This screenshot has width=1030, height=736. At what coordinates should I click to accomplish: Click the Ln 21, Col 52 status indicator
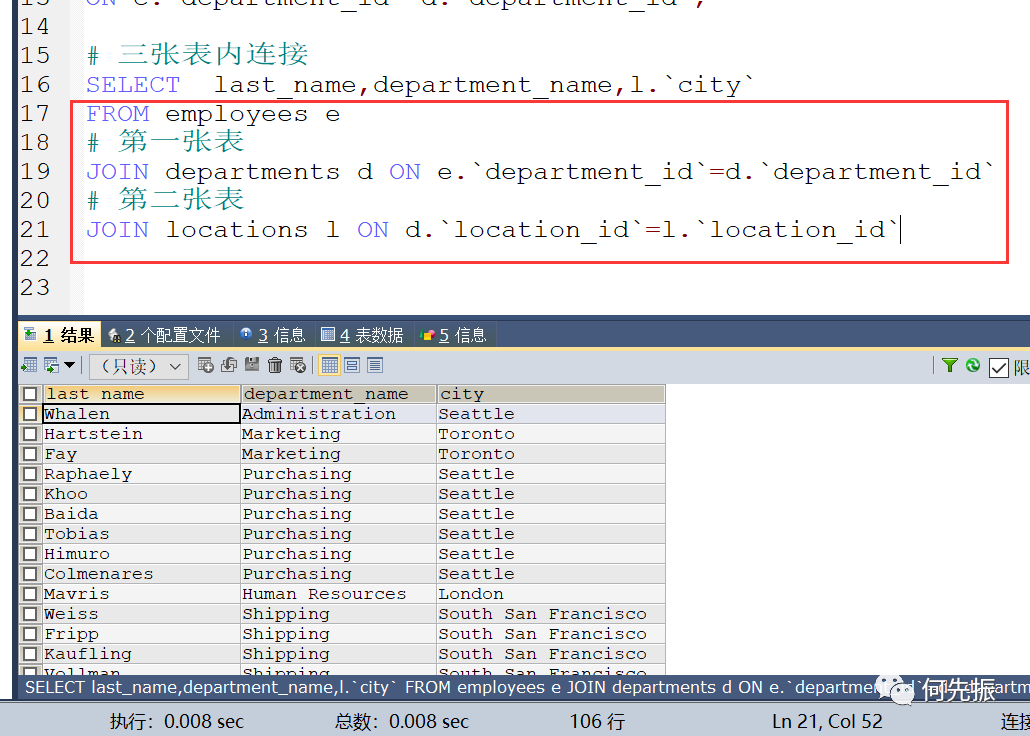tap(827, 721)
